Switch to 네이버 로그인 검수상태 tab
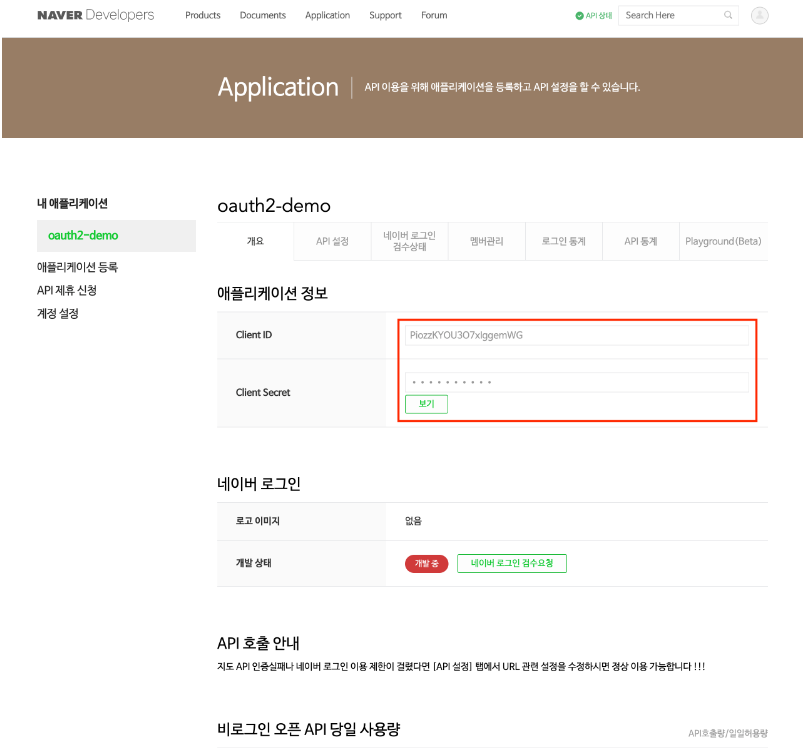 click(x=410, y=241)
